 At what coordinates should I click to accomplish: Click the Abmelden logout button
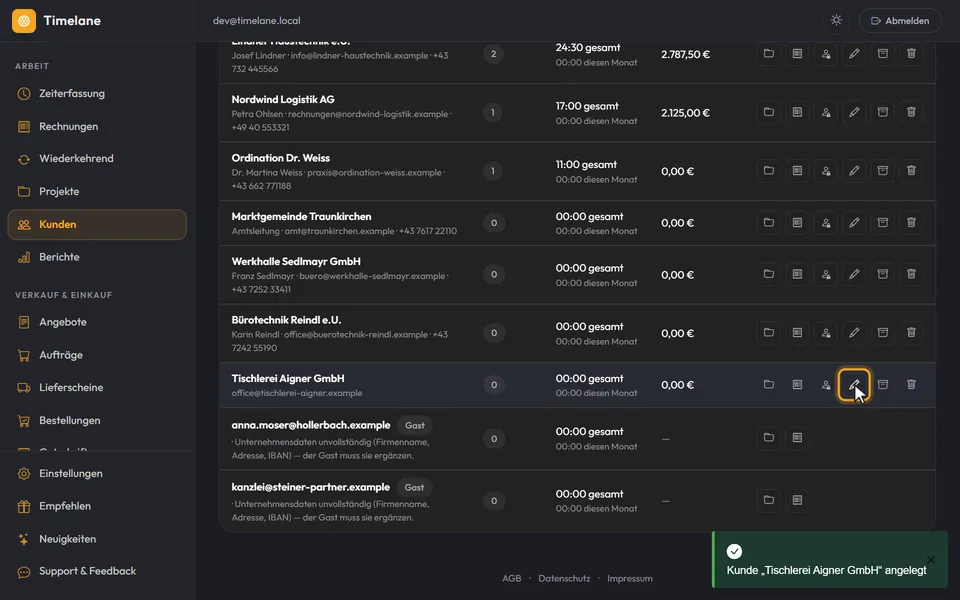pos(900,21)
